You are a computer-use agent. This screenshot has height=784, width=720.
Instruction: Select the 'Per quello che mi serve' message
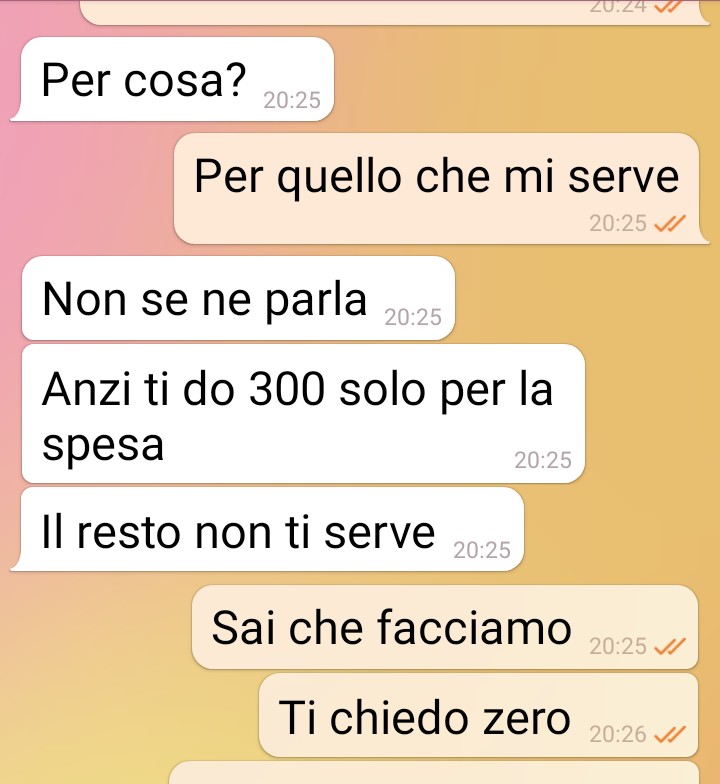(441, 188)
